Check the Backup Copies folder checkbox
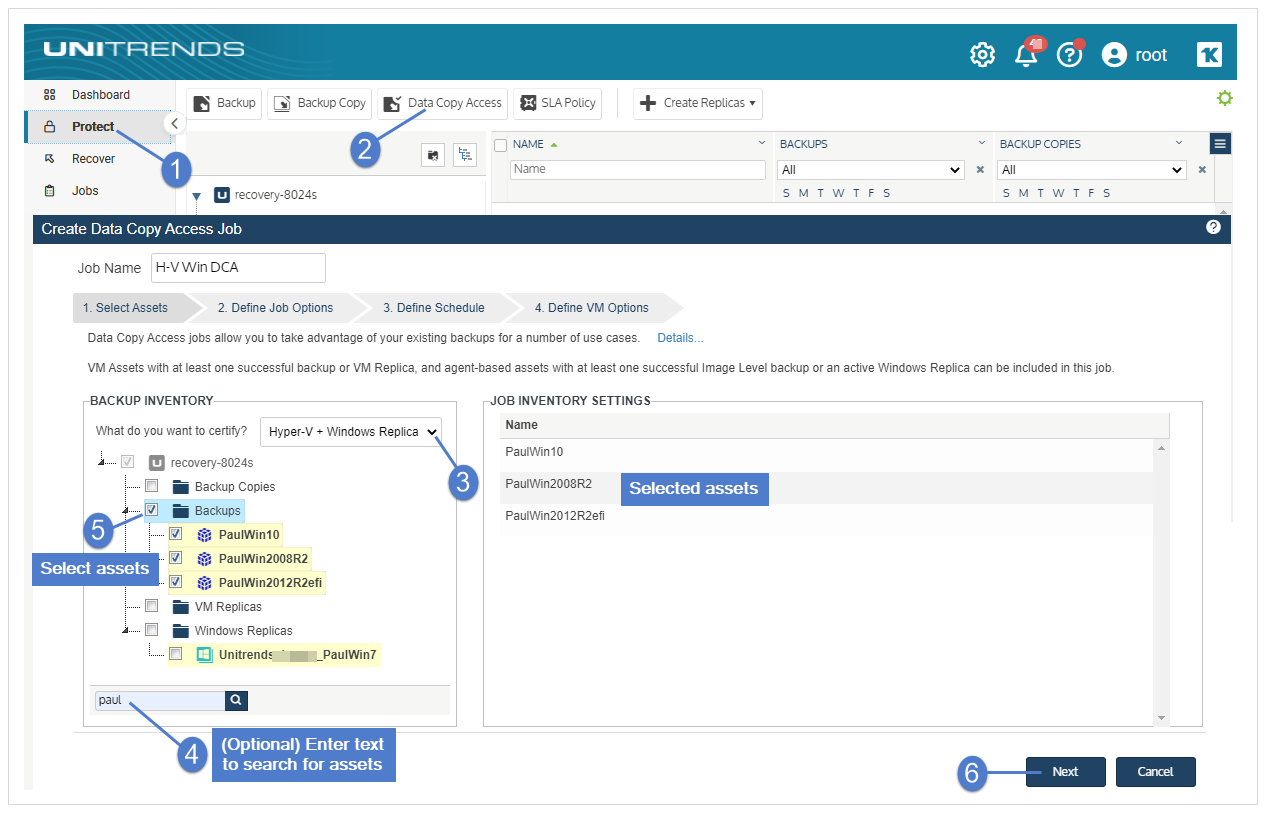The height and width of the screenshot is (824, 1280). [x=151, y=487]
